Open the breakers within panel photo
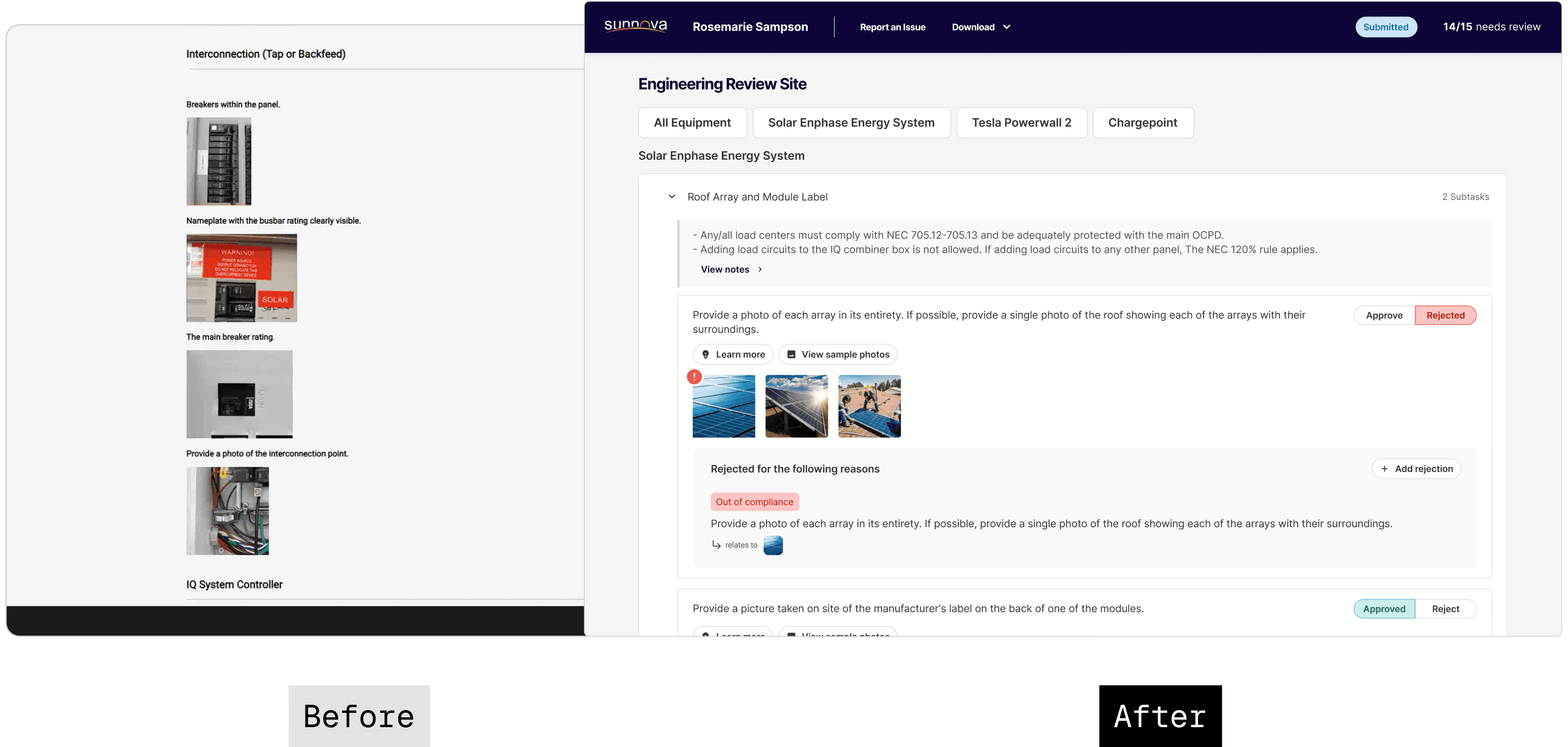 pos(219,161)
